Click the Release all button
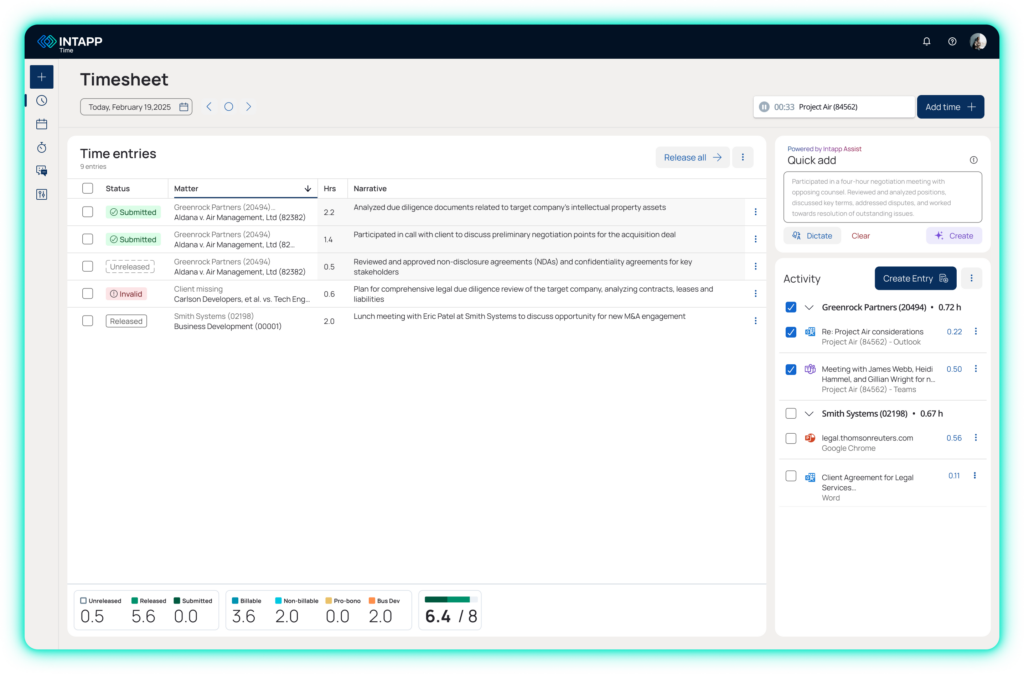Screen dimensions: 1024x674 [692, 157]
